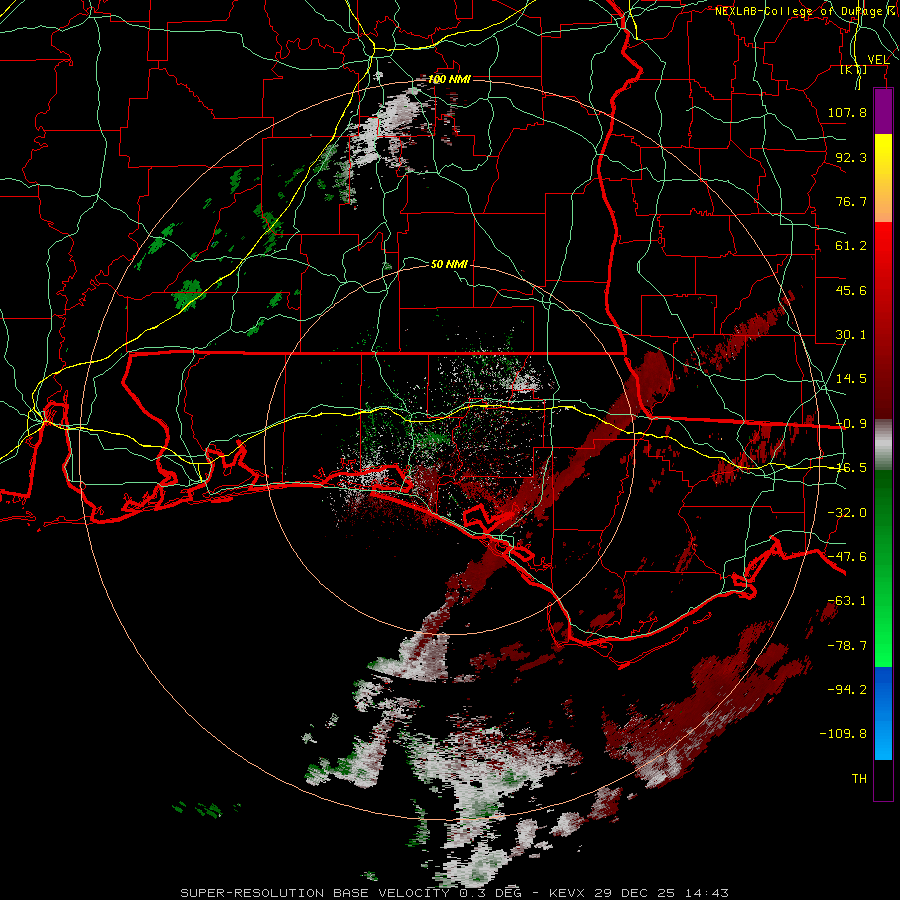Image resolution: width=900 pixels, height=900 pixels.
Task: Click the "100 NMI" range ring label
Action: point(449,79)
